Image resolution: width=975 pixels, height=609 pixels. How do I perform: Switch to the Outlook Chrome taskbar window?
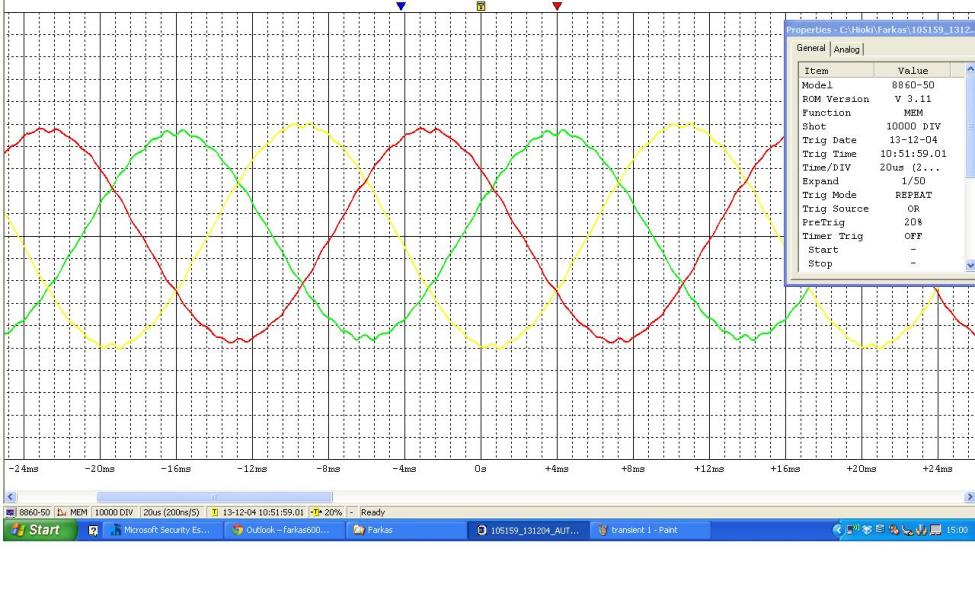[284, 530]
